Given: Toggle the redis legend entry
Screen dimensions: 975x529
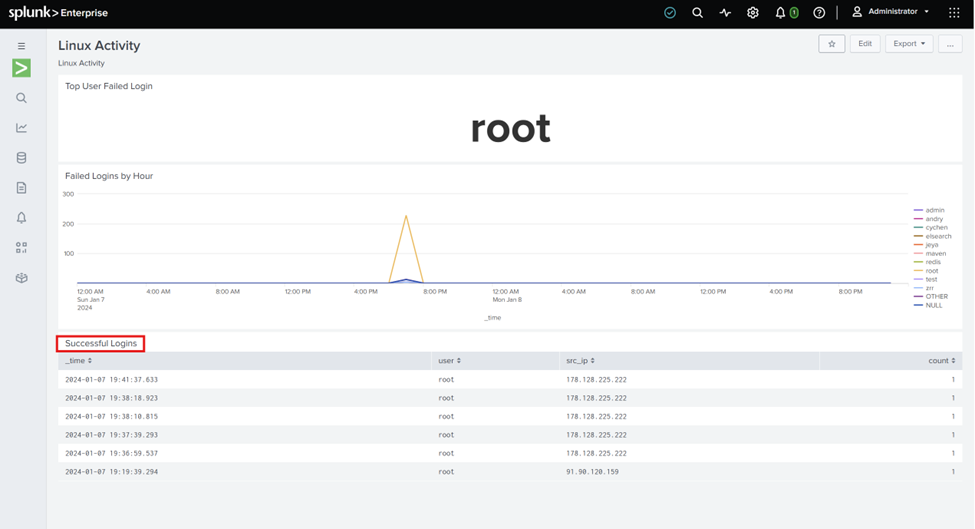Looking at the screenshot, I should [x=927, y=262].
